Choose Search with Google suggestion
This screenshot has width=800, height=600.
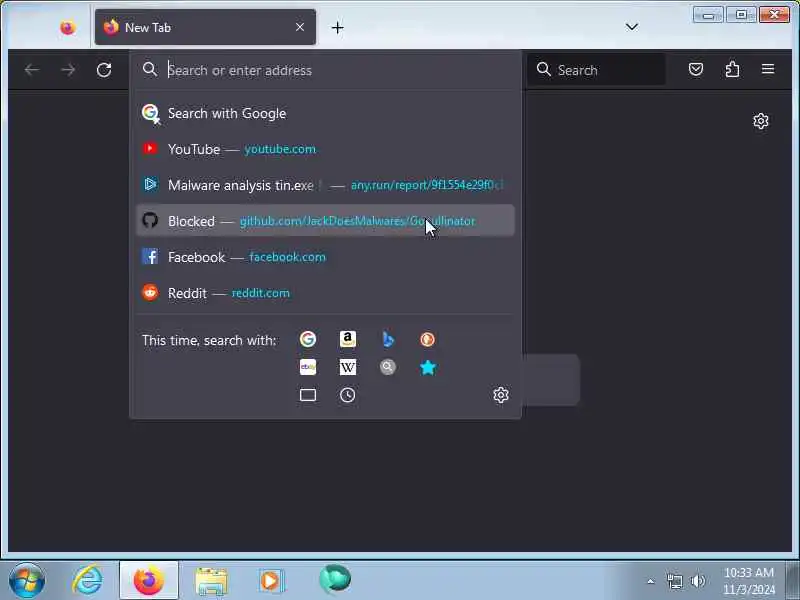coord(326,113)
